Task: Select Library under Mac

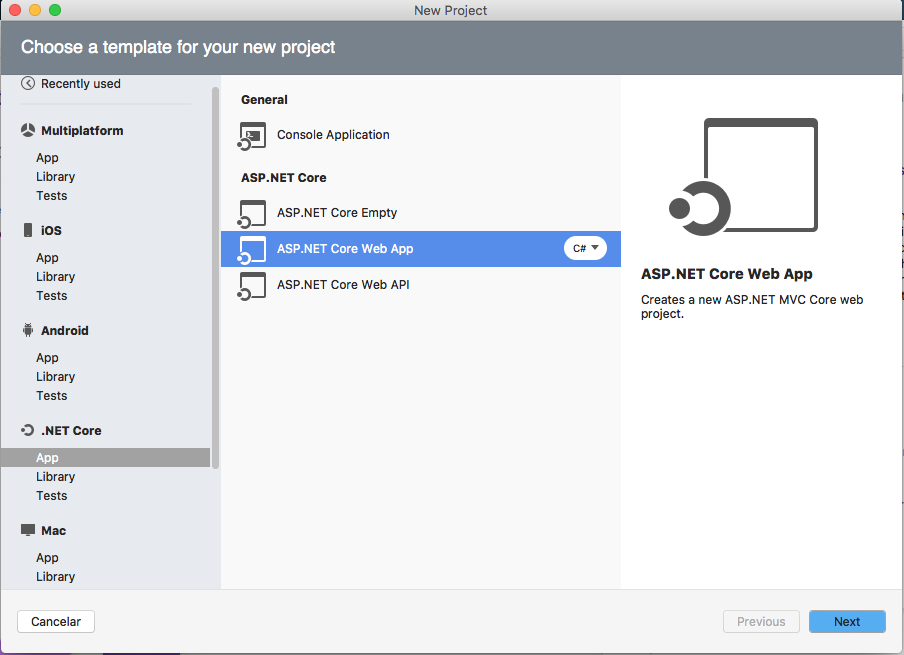Action: (55, 577)
